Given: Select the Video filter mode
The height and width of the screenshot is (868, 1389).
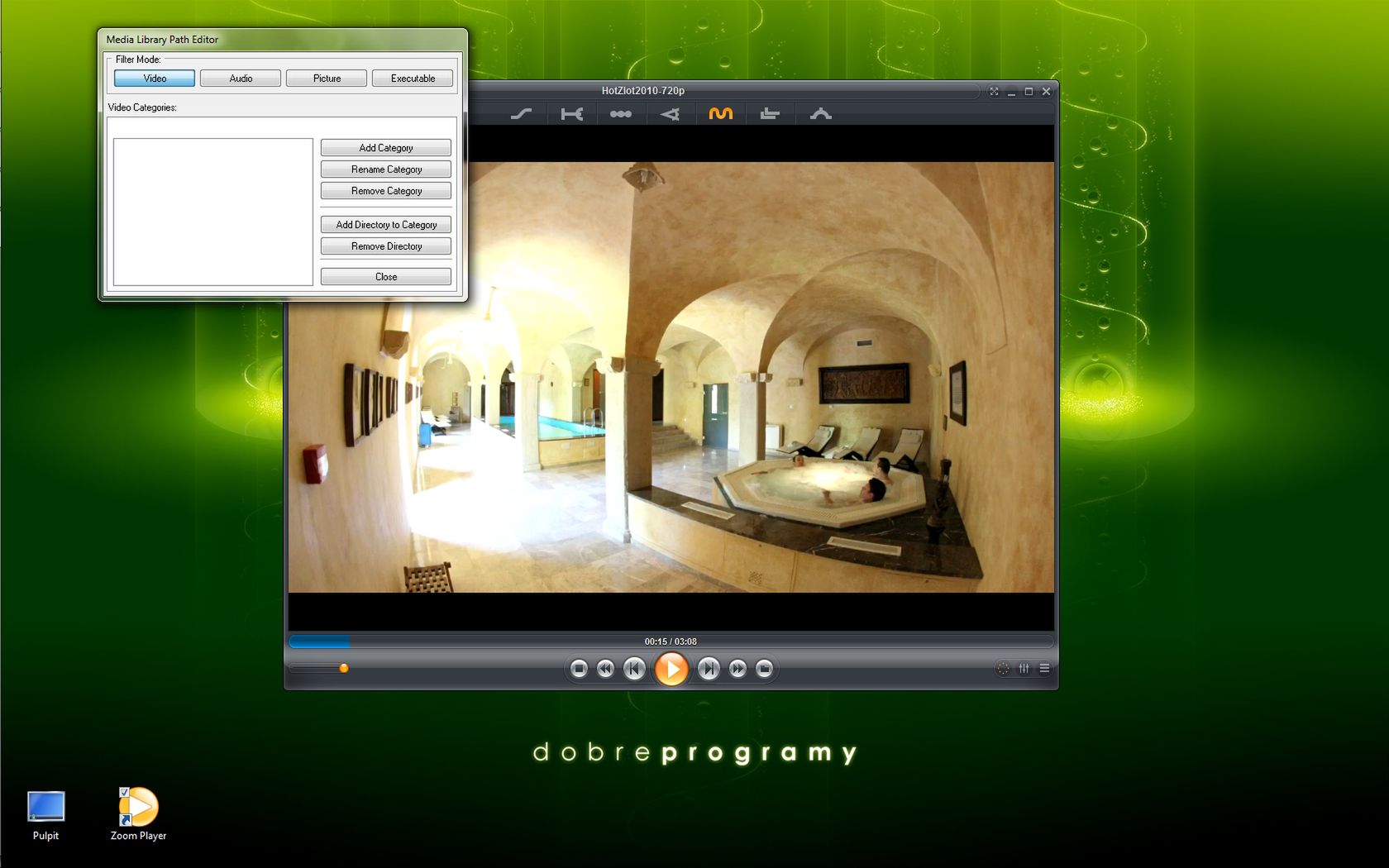Looking at the screenshot, I should [x=155, y=79].
